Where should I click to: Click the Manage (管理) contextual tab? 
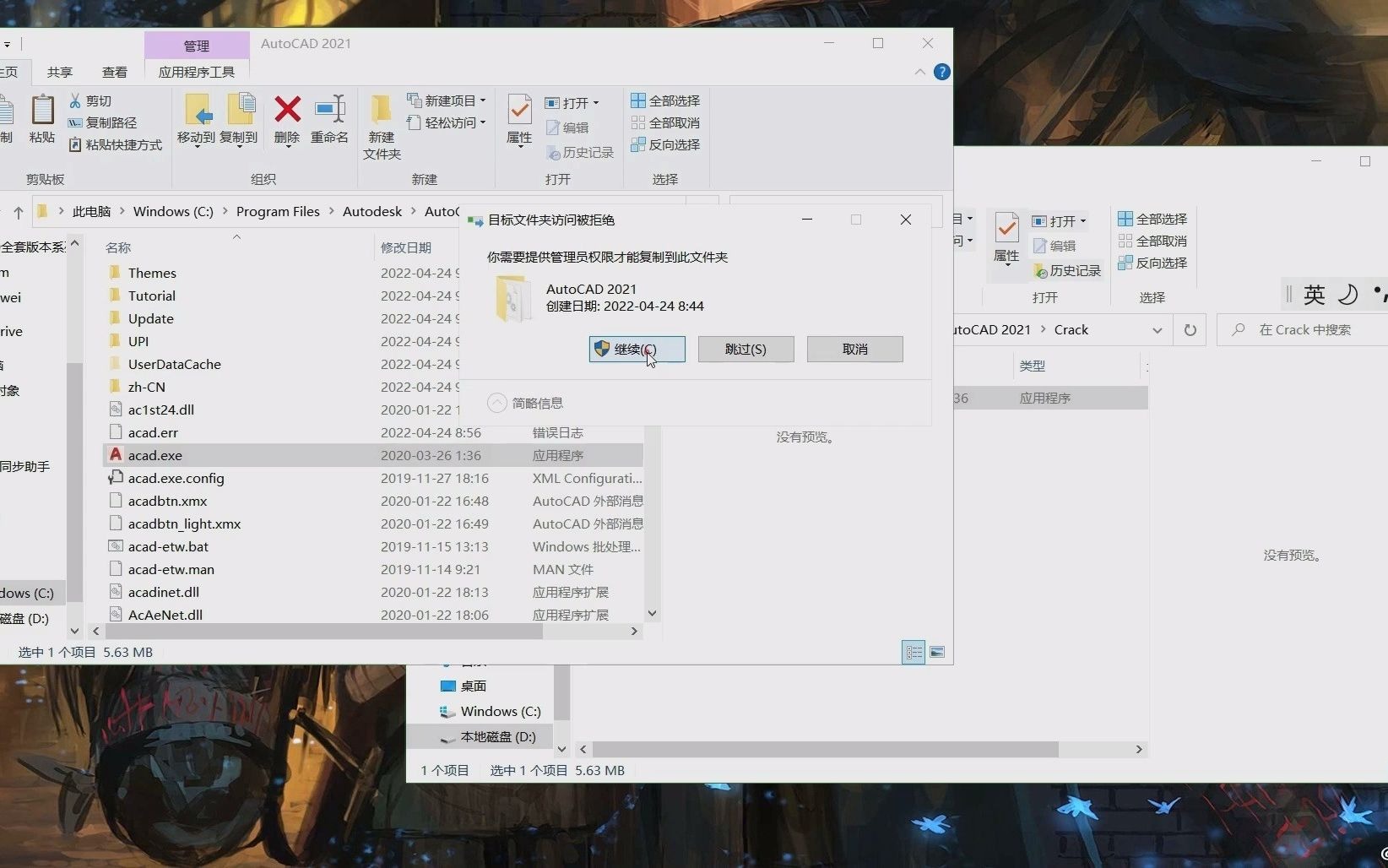[197, 46]
